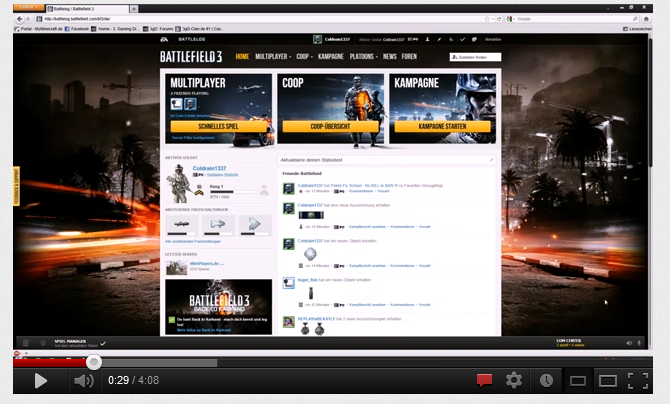Open annotations via the red speech bubble icon

[x=484, y=380]
